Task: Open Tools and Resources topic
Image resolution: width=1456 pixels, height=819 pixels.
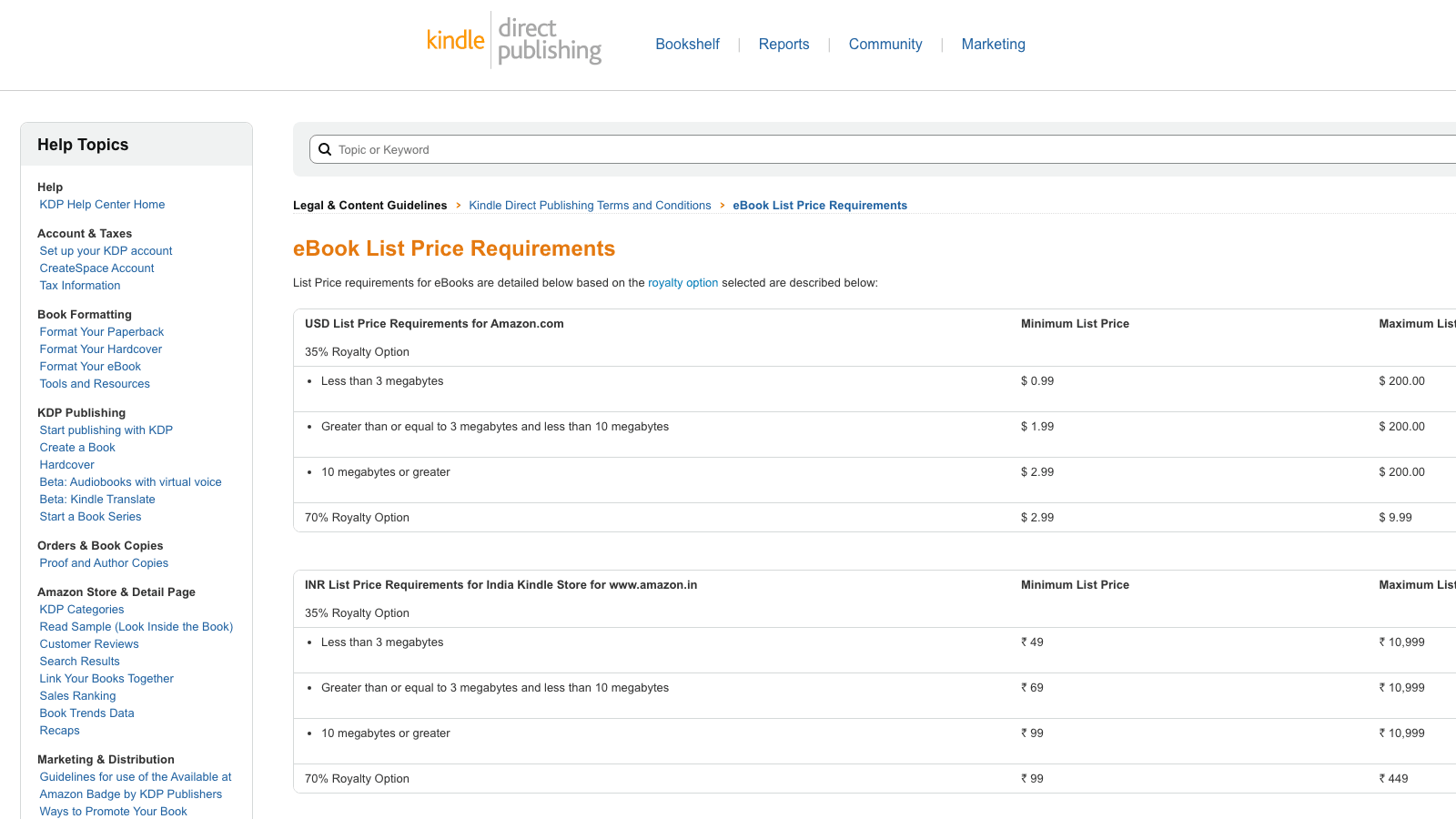Action: point(95,384)
